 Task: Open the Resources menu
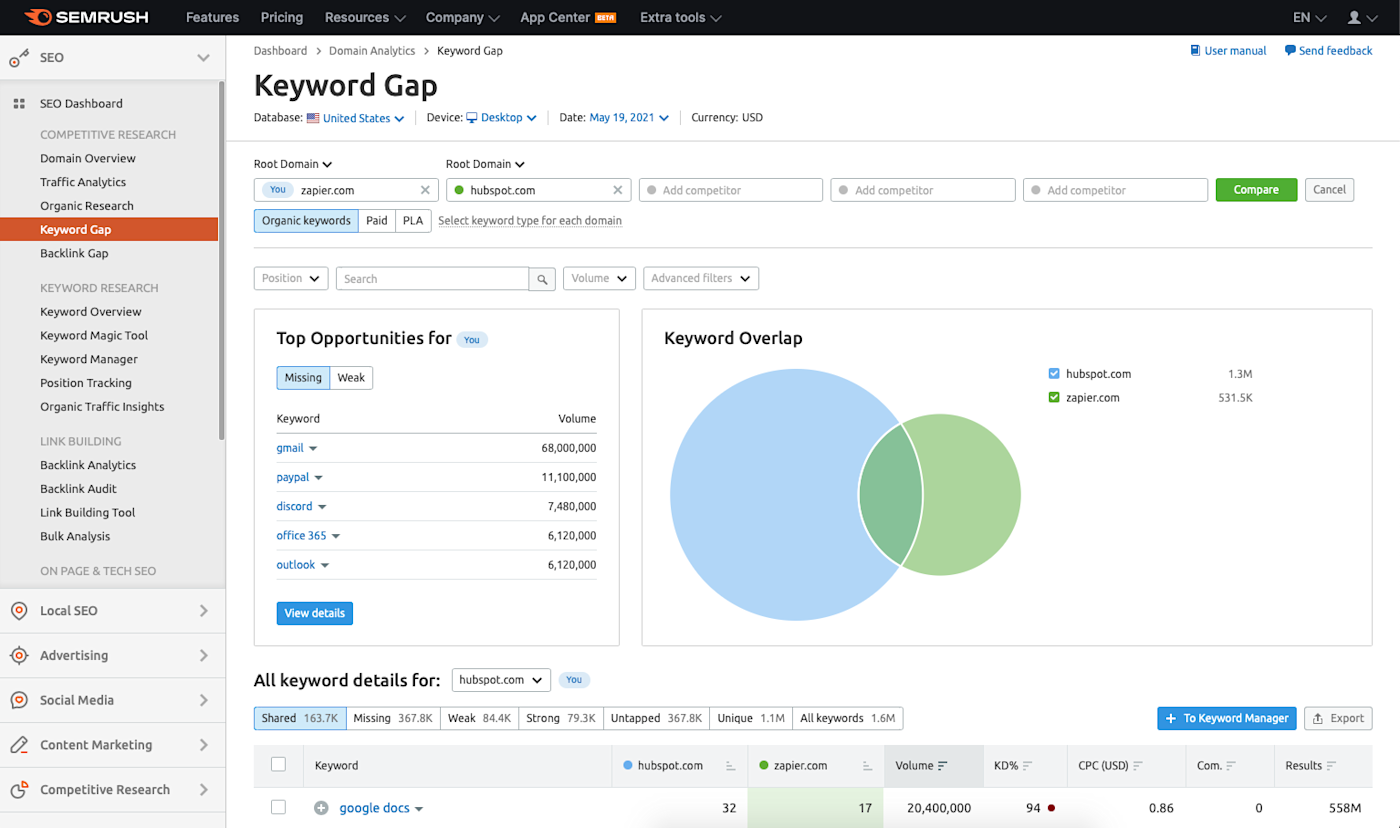(365, 17)
